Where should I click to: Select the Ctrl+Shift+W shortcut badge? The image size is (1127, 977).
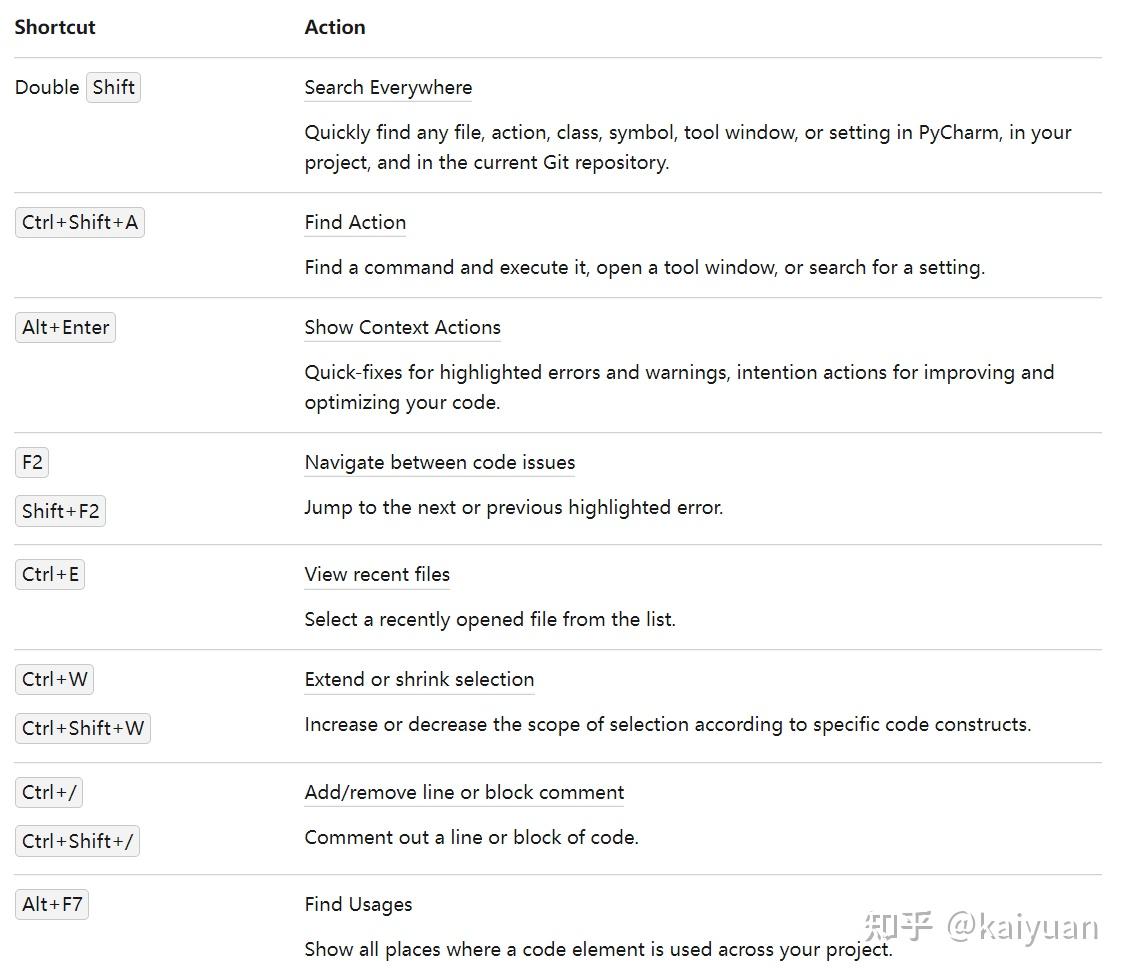[83, 729]
